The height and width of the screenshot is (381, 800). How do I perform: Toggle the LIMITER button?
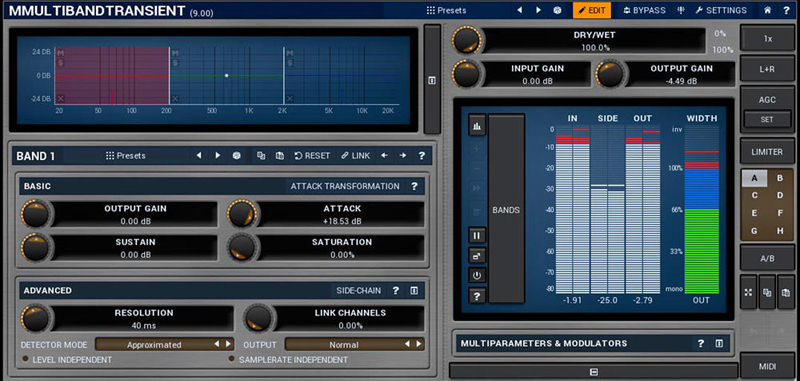tap(767, 151)
